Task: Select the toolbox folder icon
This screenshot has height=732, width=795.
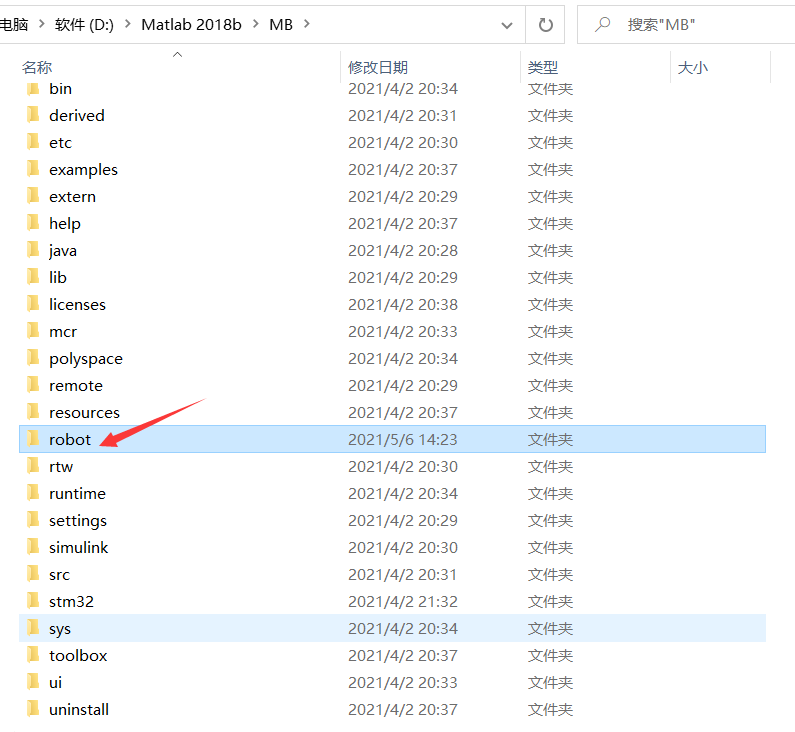Action: pos(33,655)
